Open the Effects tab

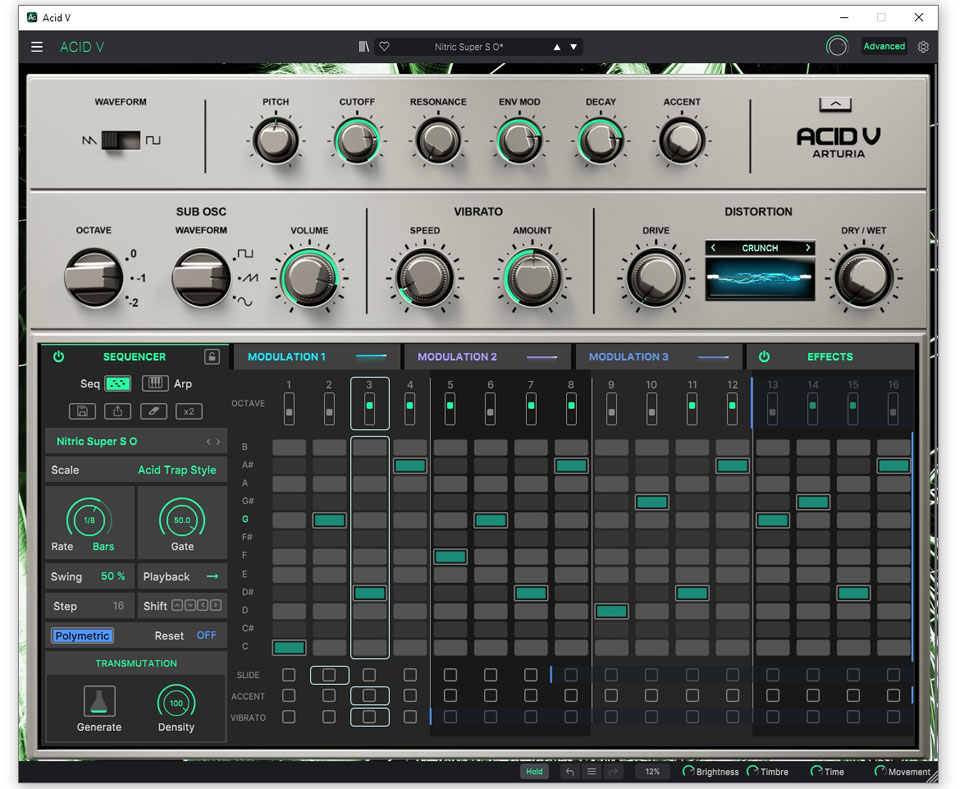[830, 356]
